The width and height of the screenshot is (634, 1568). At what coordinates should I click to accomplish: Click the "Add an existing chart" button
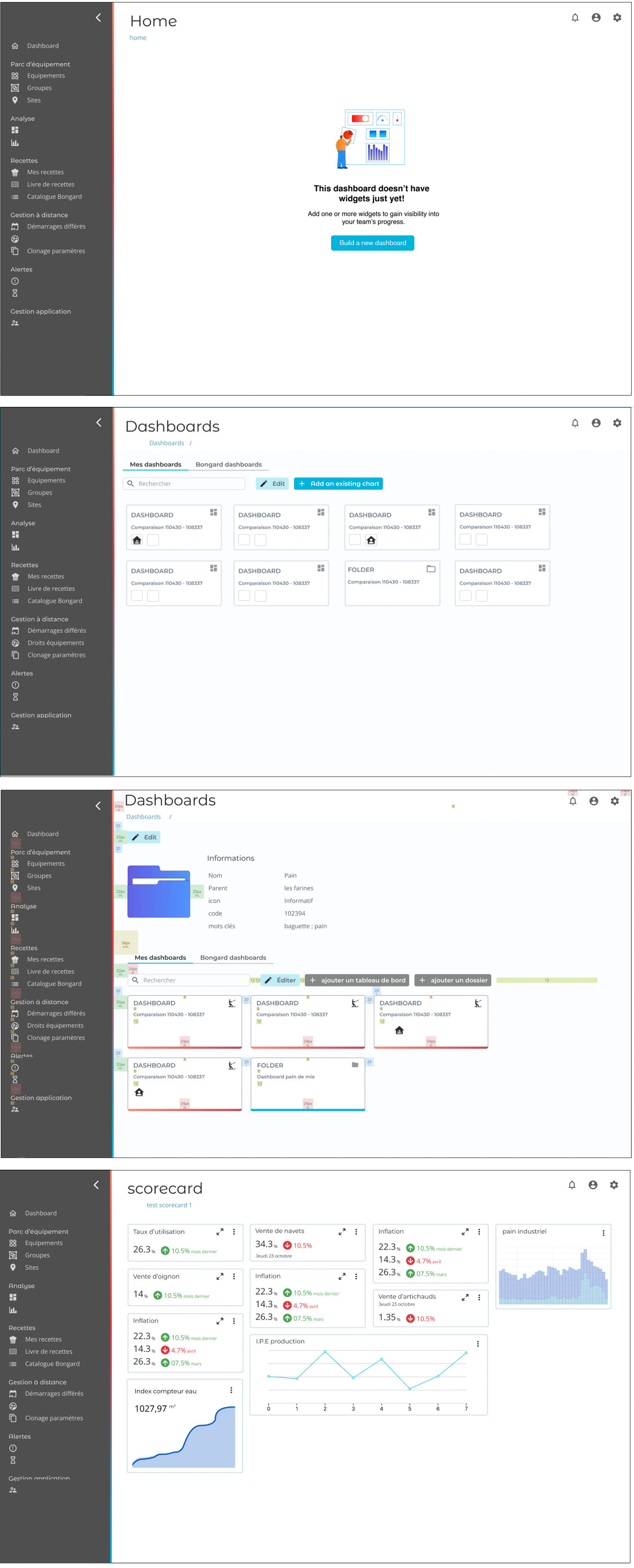[338, 483]
